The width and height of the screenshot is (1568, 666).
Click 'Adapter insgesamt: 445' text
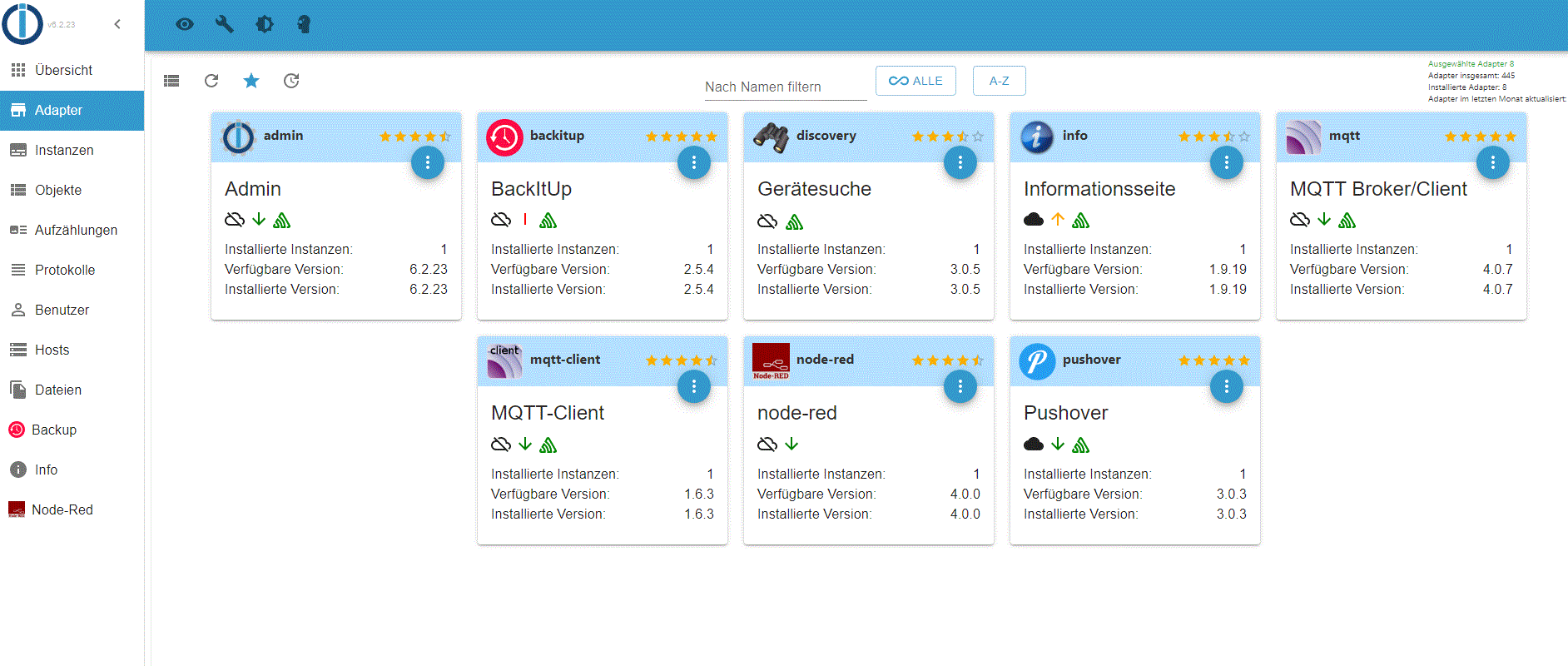point(1471,75)
